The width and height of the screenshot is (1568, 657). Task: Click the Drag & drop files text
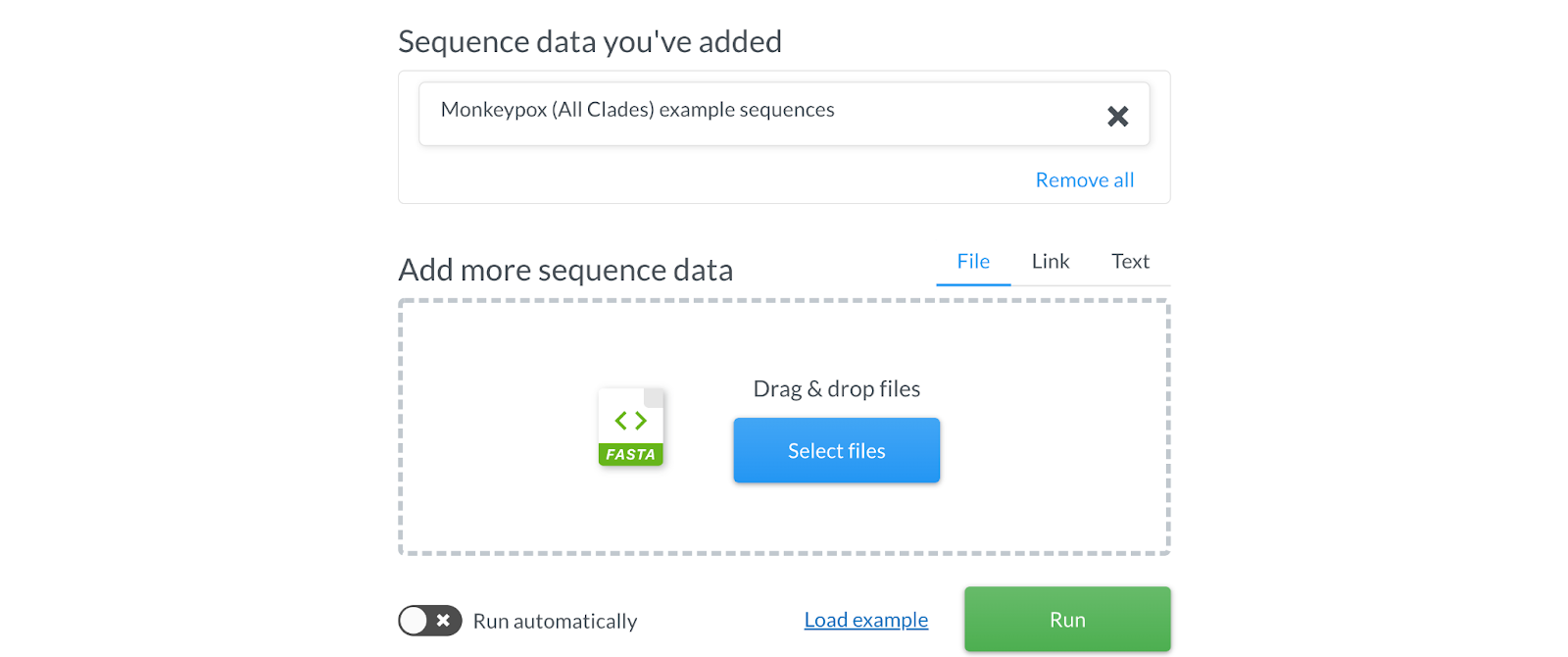pos(837,389)
